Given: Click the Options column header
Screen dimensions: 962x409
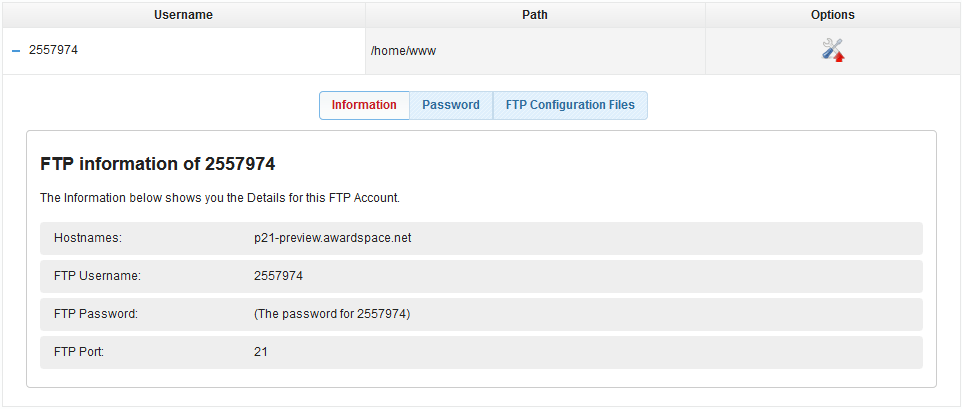Looking at the screenshot, I should 832,15.
